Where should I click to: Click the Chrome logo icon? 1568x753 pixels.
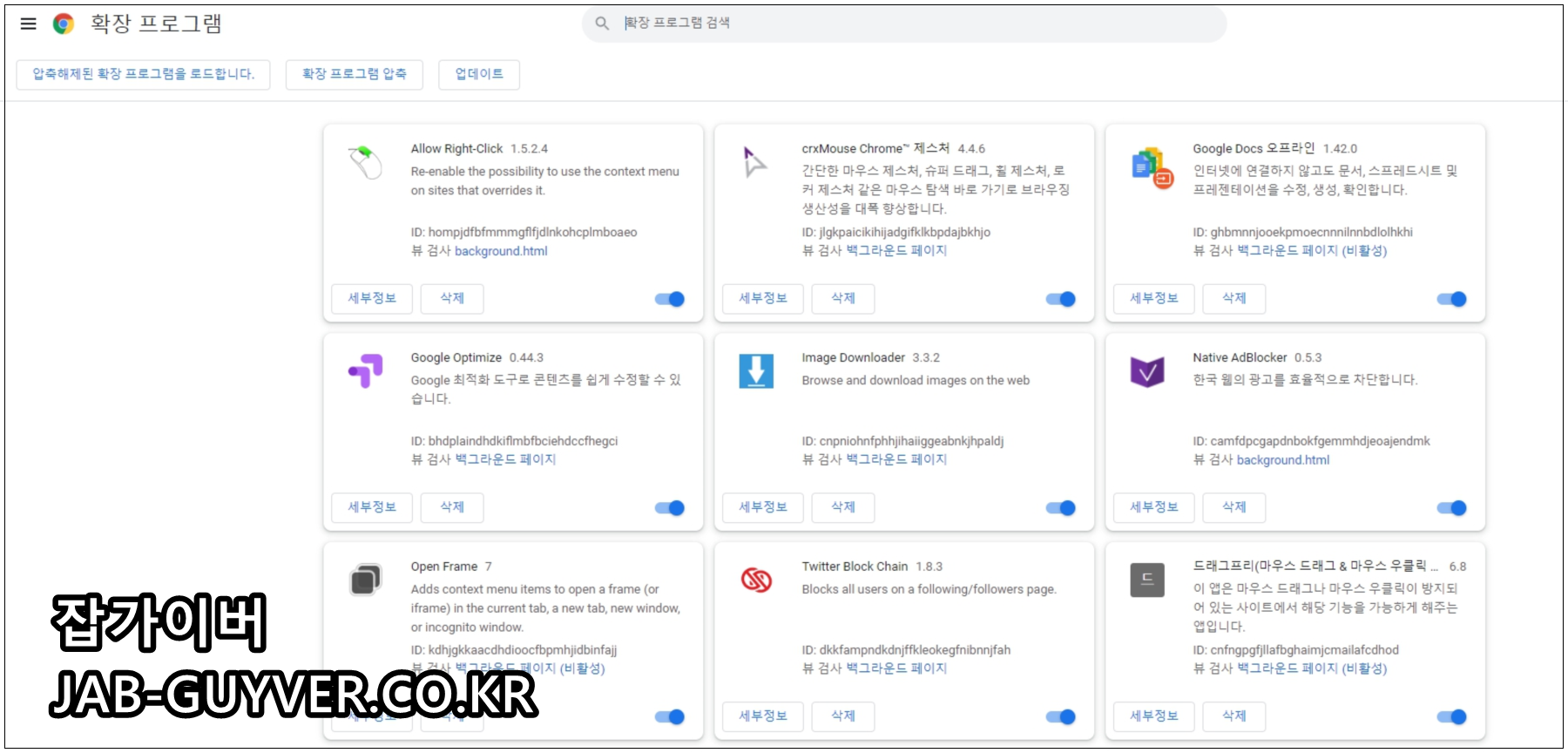click(64, 24)
